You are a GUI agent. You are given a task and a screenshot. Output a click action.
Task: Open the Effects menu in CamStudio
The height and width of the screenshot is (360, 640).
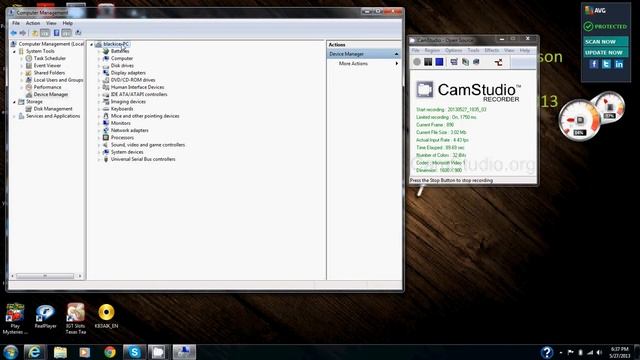coord(492,51)
